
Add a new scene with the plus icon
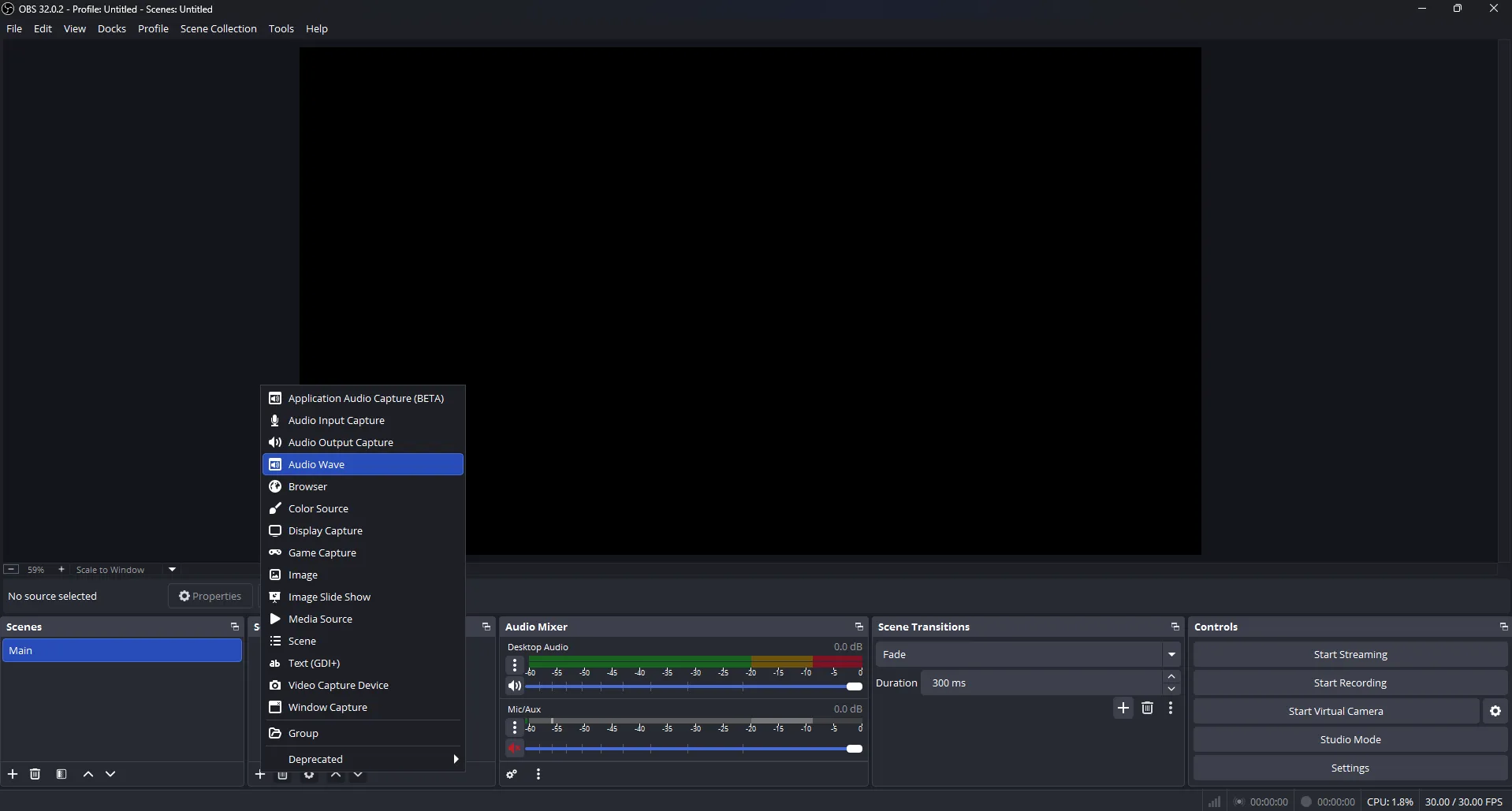tap(12, 774)
